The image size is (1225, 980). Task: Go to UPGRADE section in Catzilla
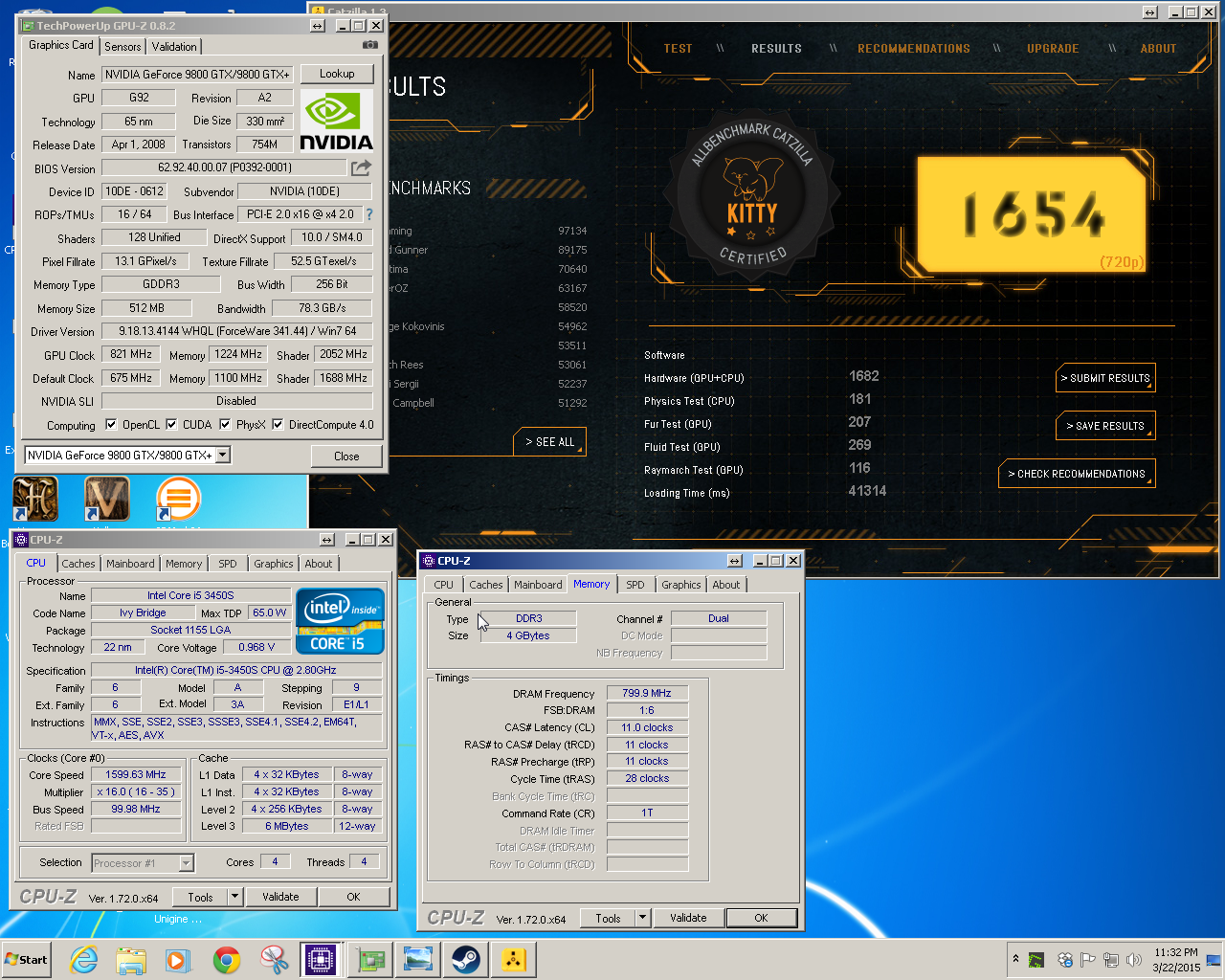tap(1053, 49)
